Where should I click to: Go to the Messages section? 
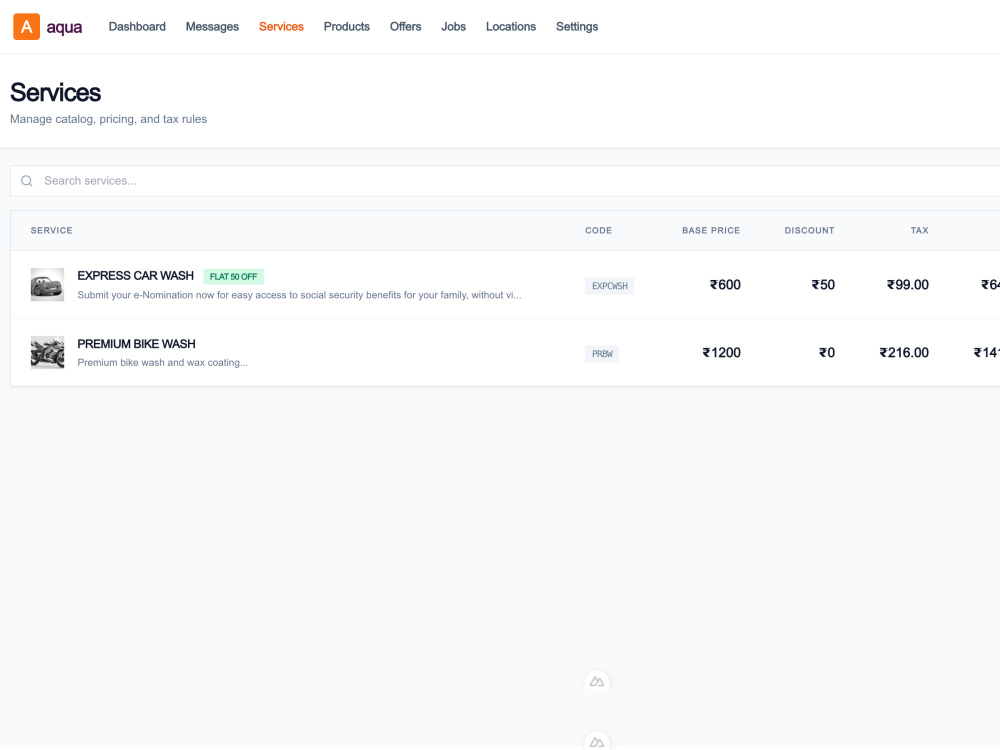(x=212, y=27)
